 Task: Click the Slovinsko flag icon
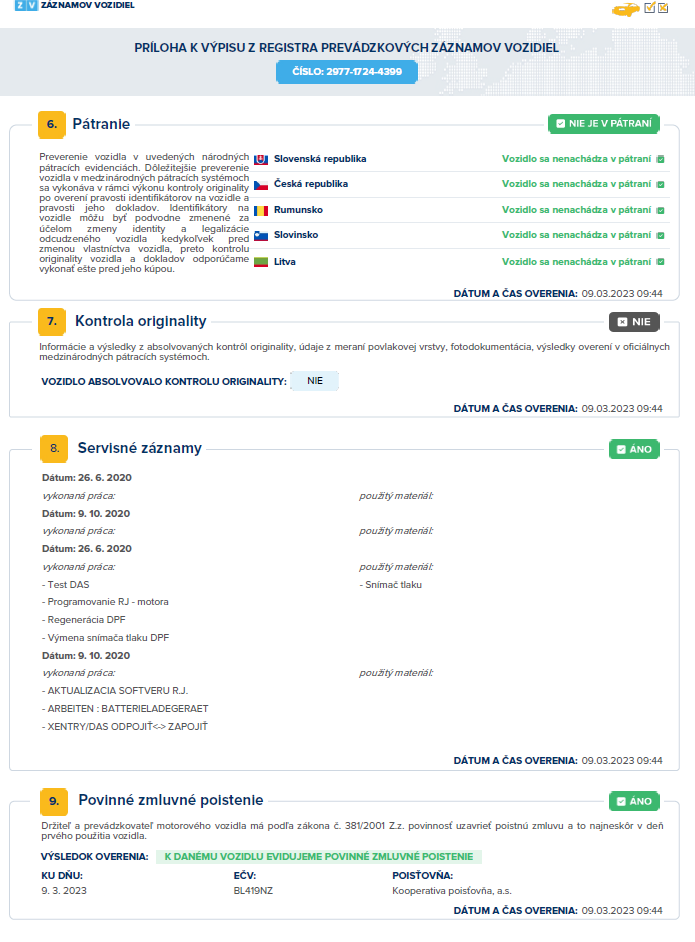(261, 236)
